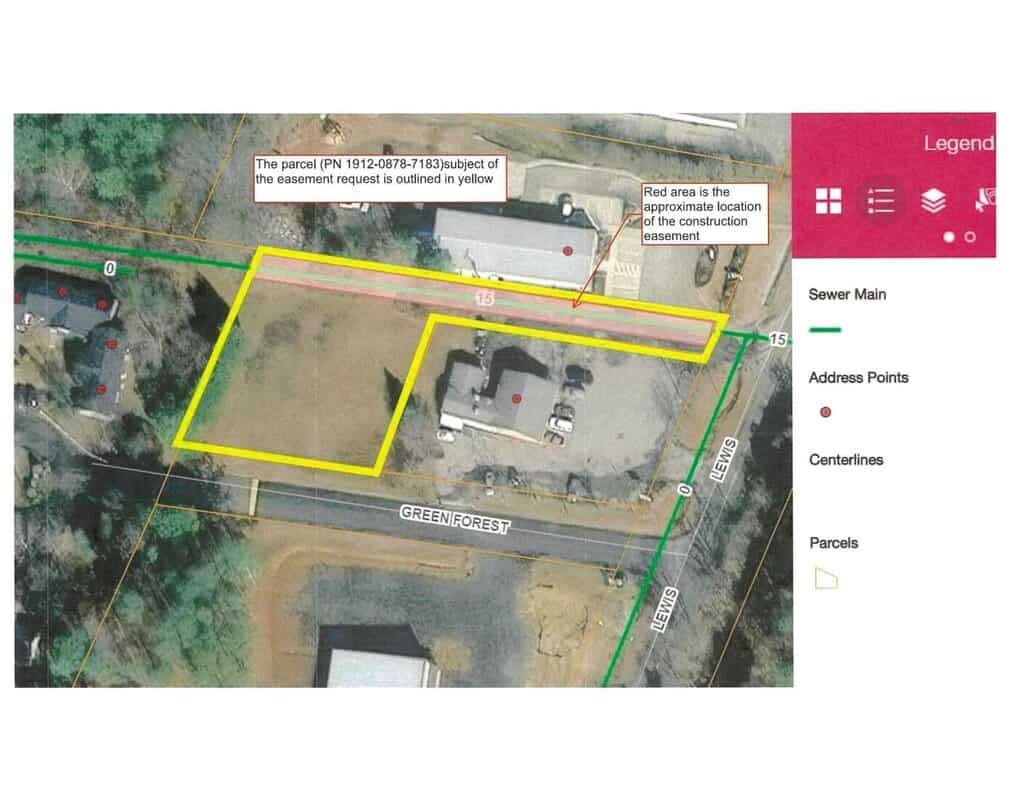Click address point on southern house in yellow notch
Viewport: 1024px width, 791px height.
click(x=516, y=398)
